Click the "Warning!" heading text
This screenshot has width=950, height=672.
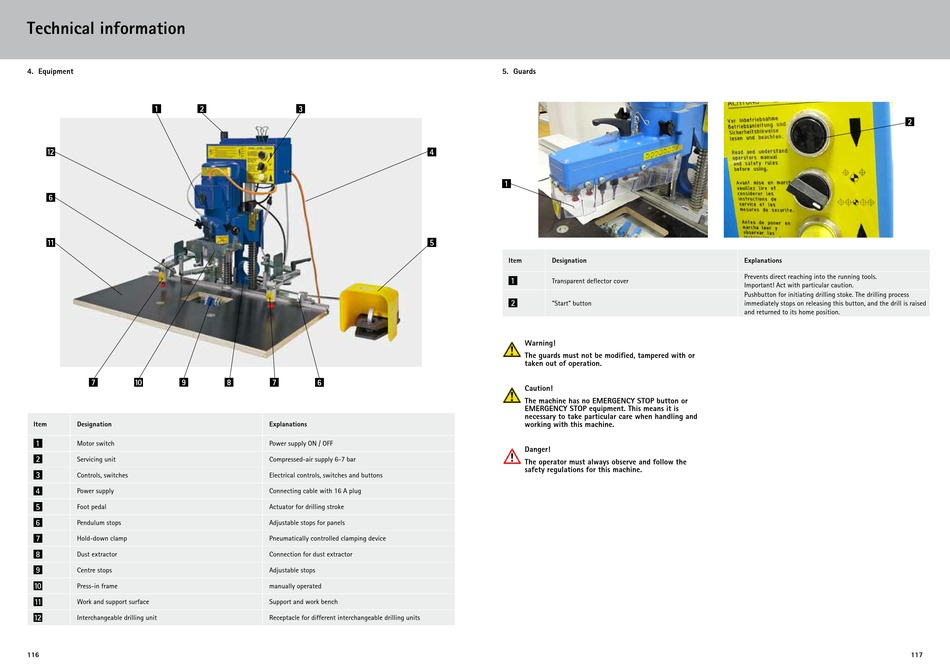[540, 343]
